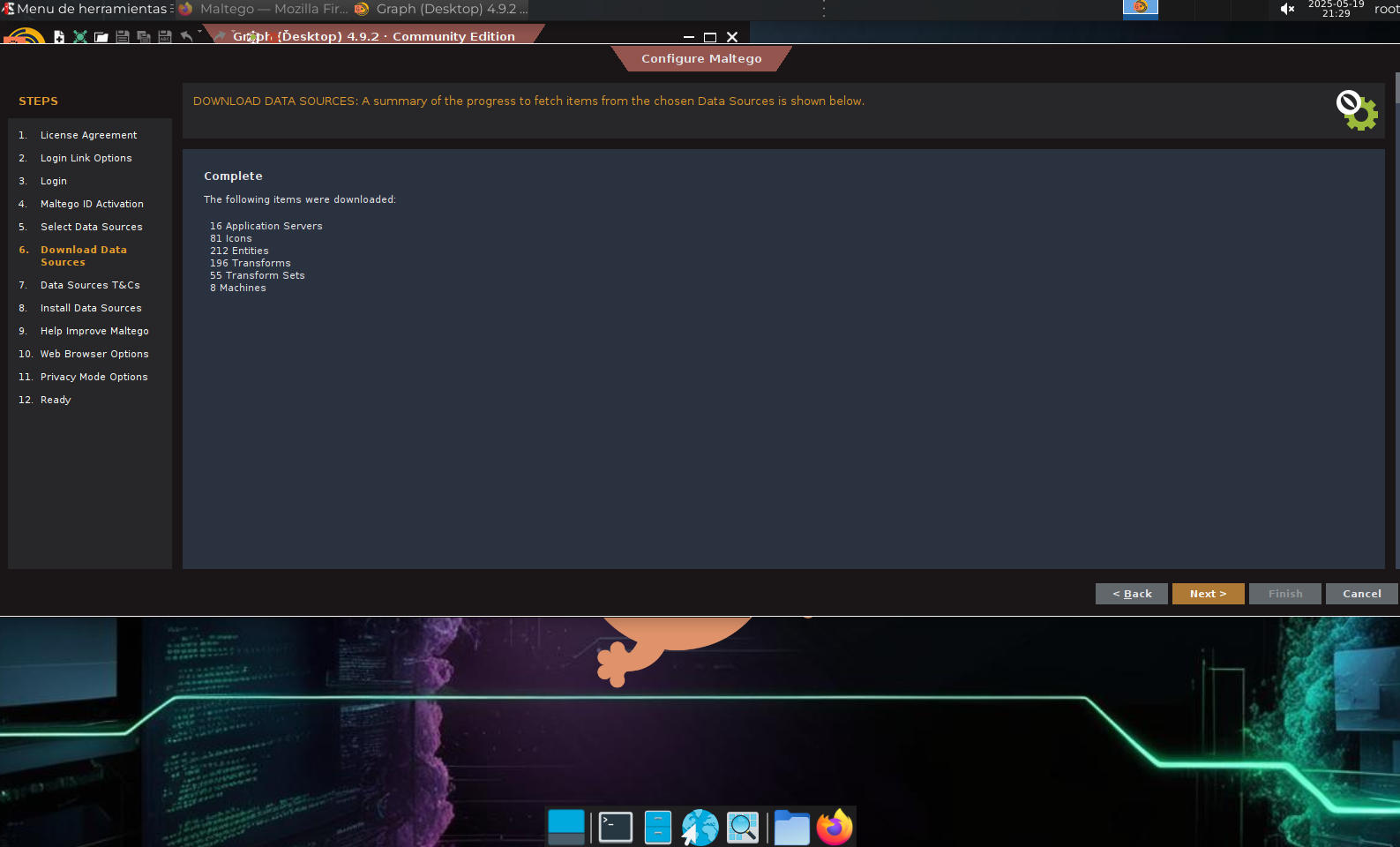Open the terminal from the dock
The image size is (1400, 847).
coord(615,828)
